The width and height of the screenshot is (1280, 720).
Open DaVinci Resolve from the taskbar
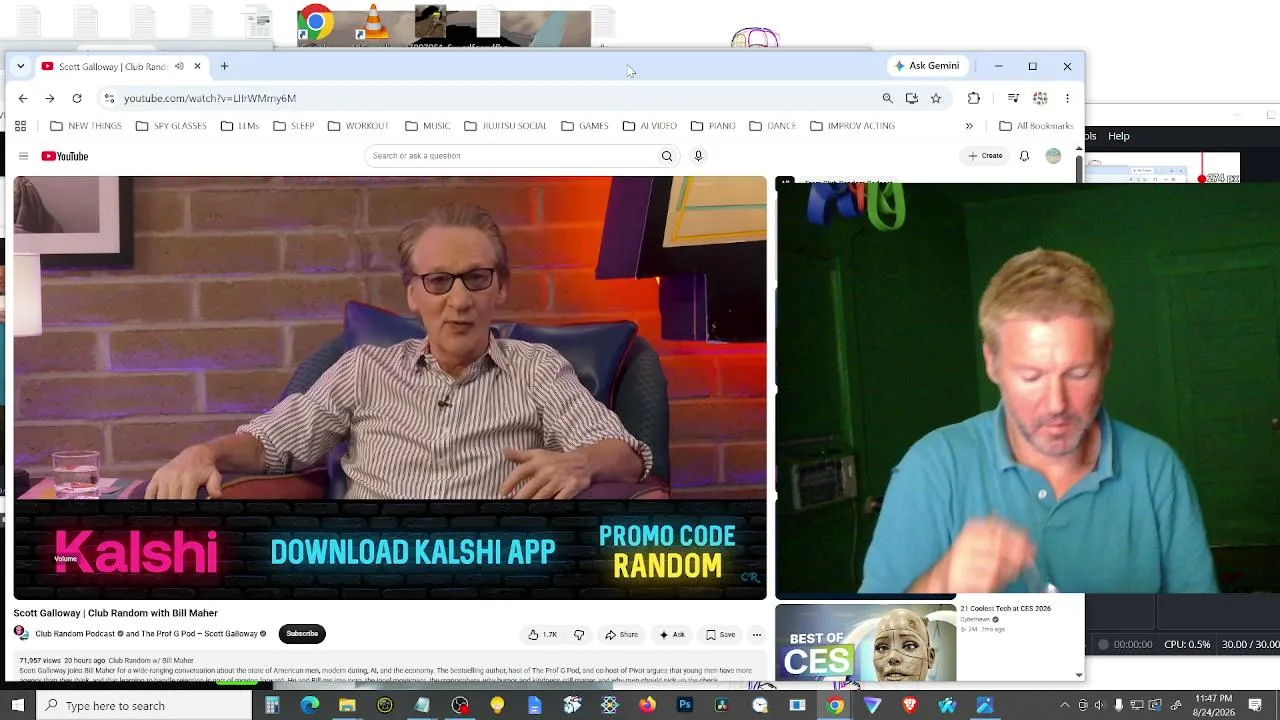point(722,706)
